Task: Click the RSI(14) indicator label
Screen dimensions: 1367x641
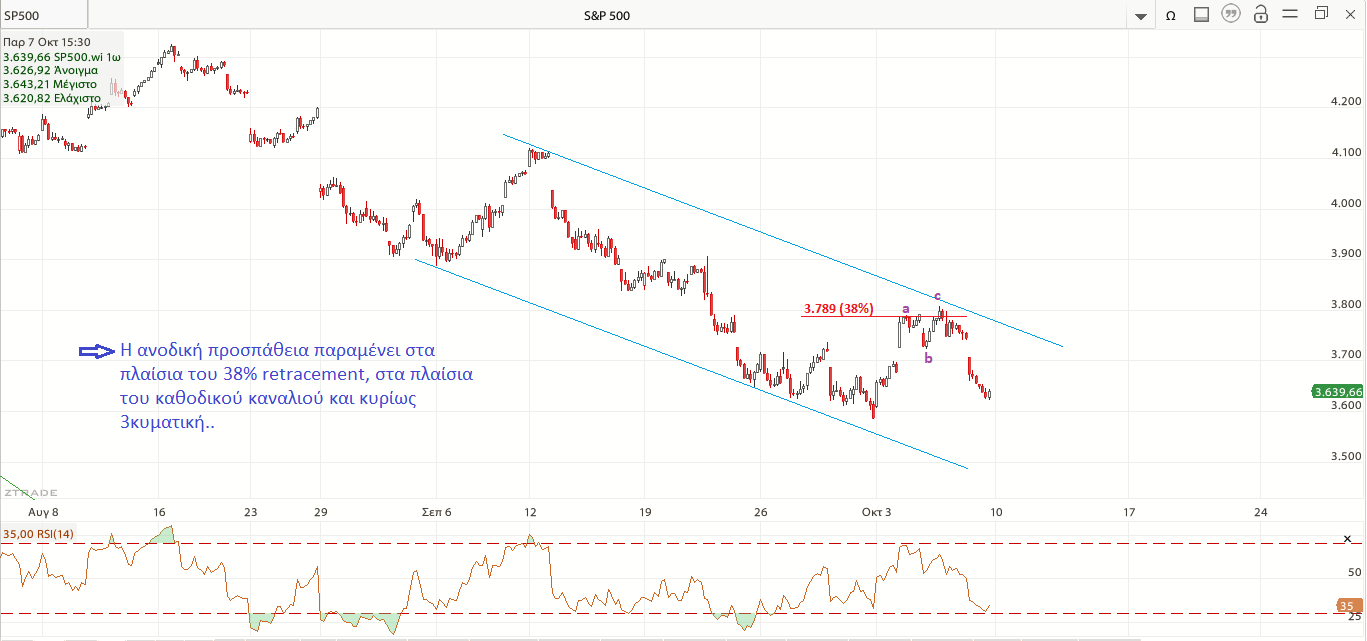Action: [37, 535]
